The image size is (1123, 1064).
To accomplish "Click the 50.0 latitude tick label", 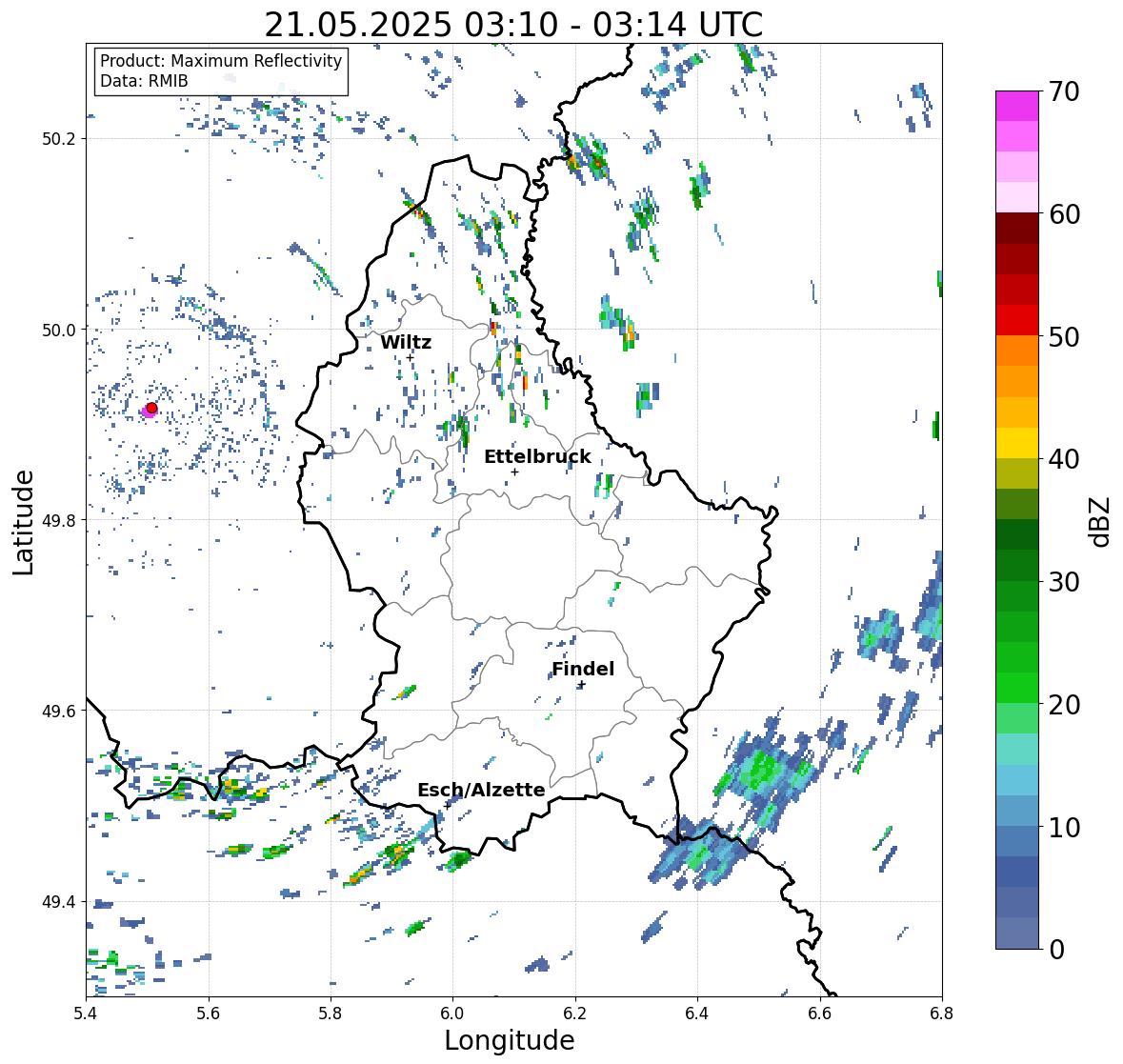I will click(x=59, y=331).
